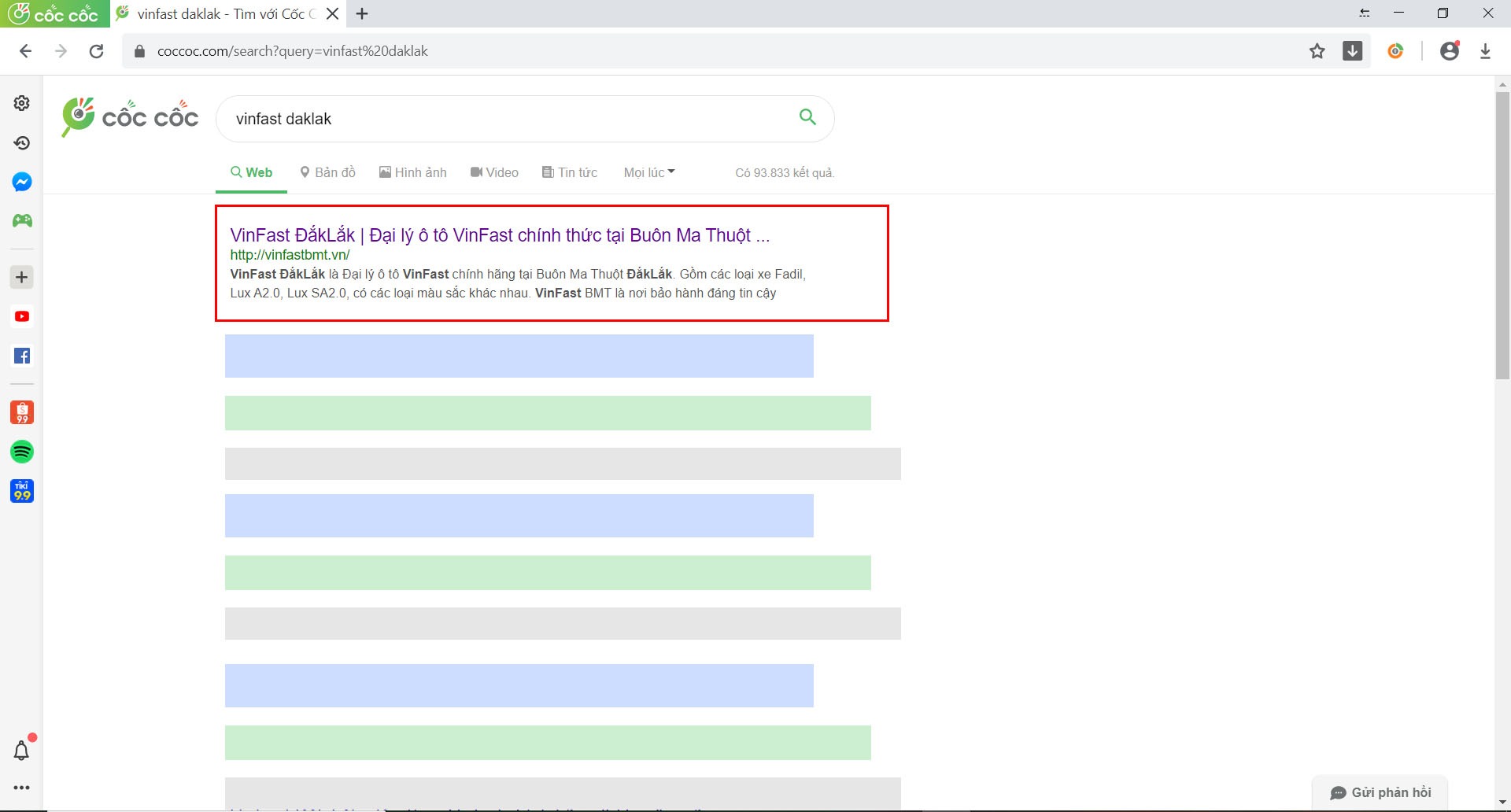
Task: Click scrollbar down arrow
Action: [1502, 803]
